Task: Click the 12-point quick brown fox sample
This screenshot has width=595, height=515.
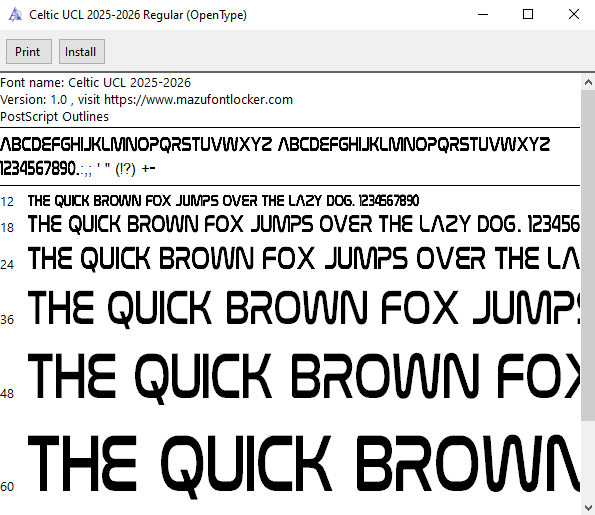Action: [224, 201]
